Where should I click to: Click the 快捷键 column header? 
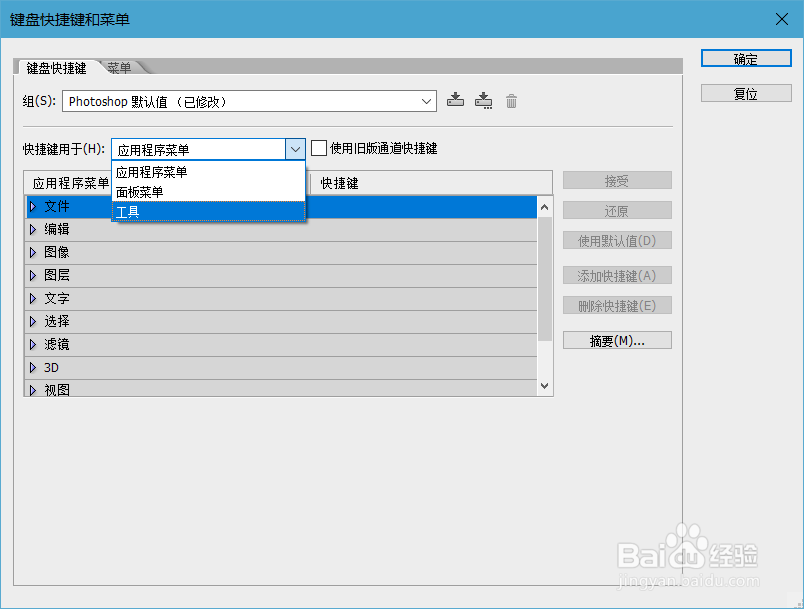(x=431, y=183)
